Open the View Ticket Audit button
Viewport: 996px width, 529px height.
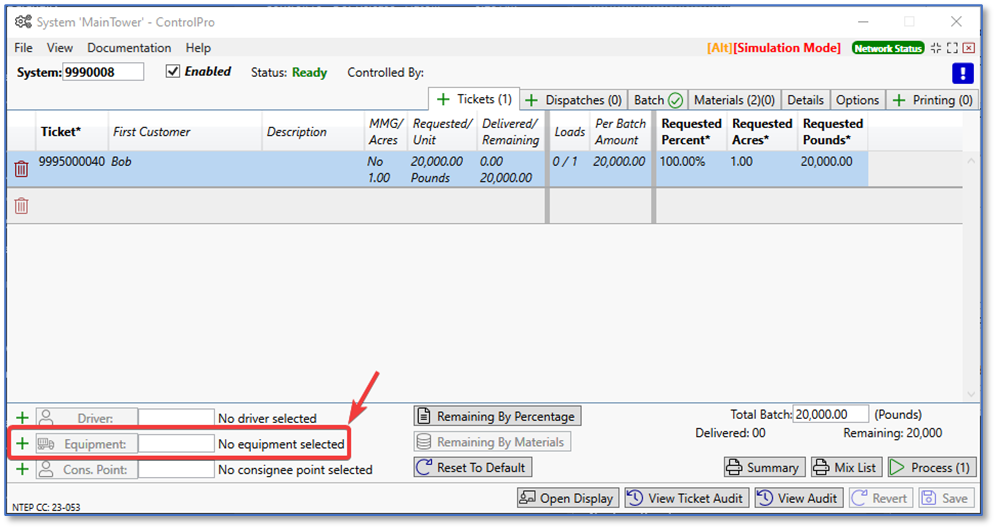click(686, 498)
